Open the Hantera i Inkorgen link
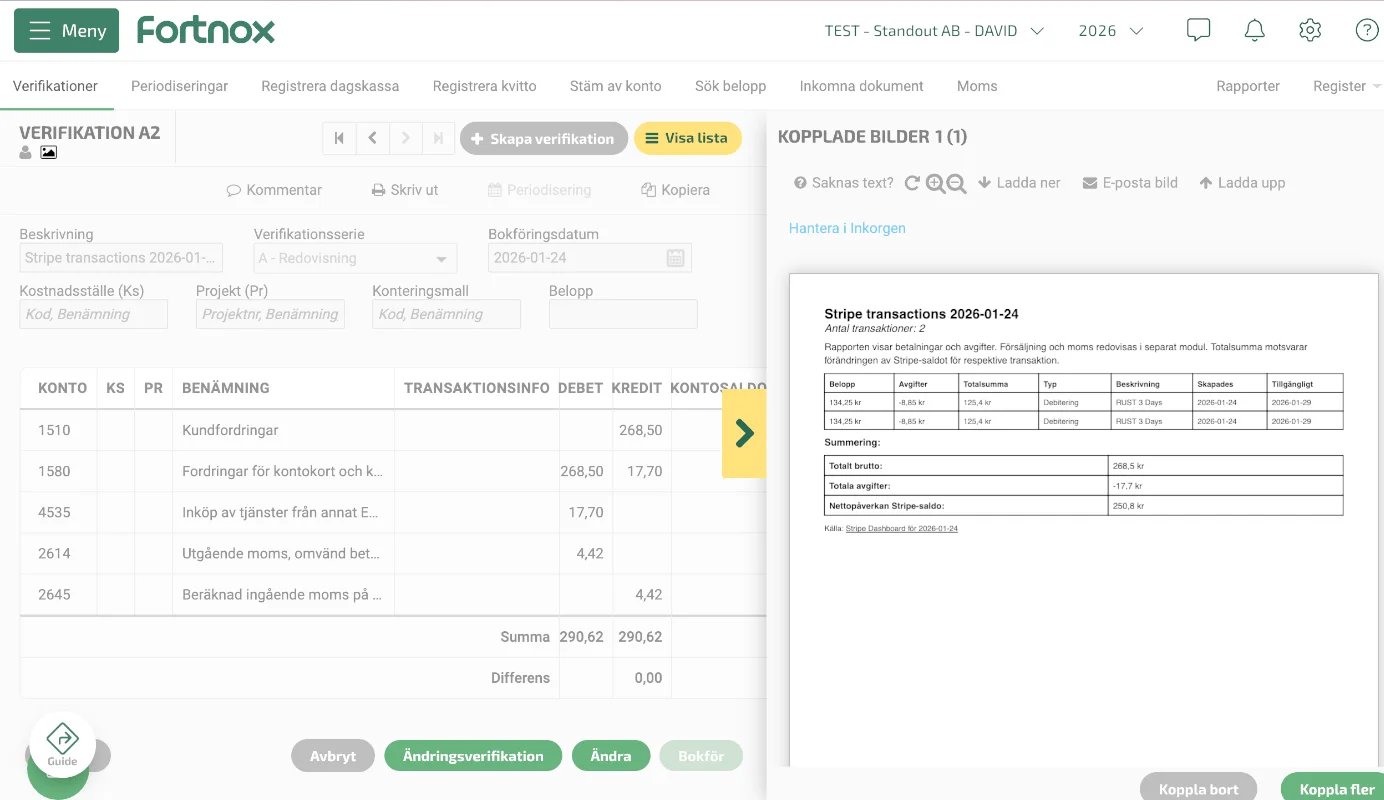Viewport: 1384px width, 800px height. click(847, 228)
